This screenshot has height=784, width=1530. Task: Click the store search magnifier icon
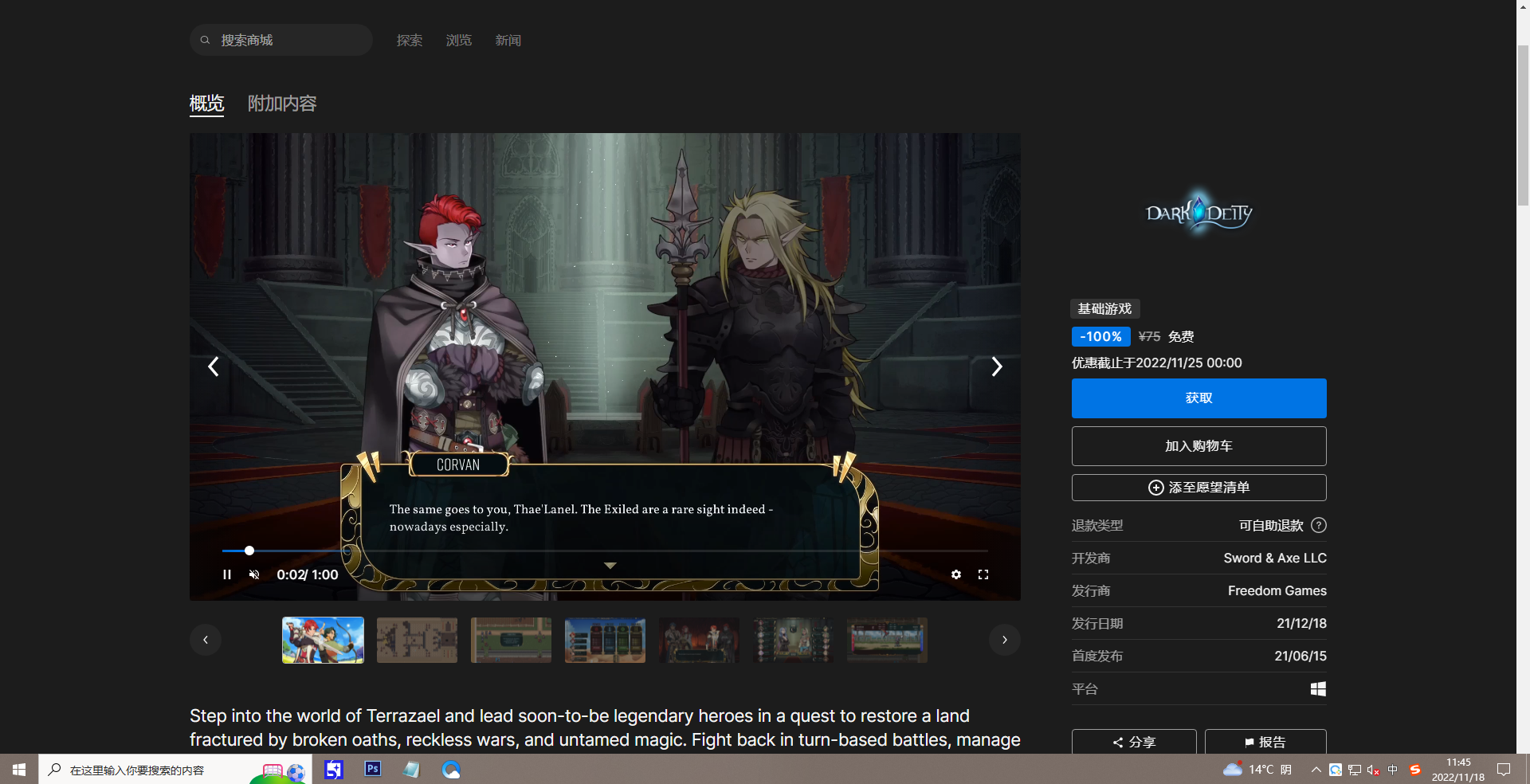(x=205, y=40)
